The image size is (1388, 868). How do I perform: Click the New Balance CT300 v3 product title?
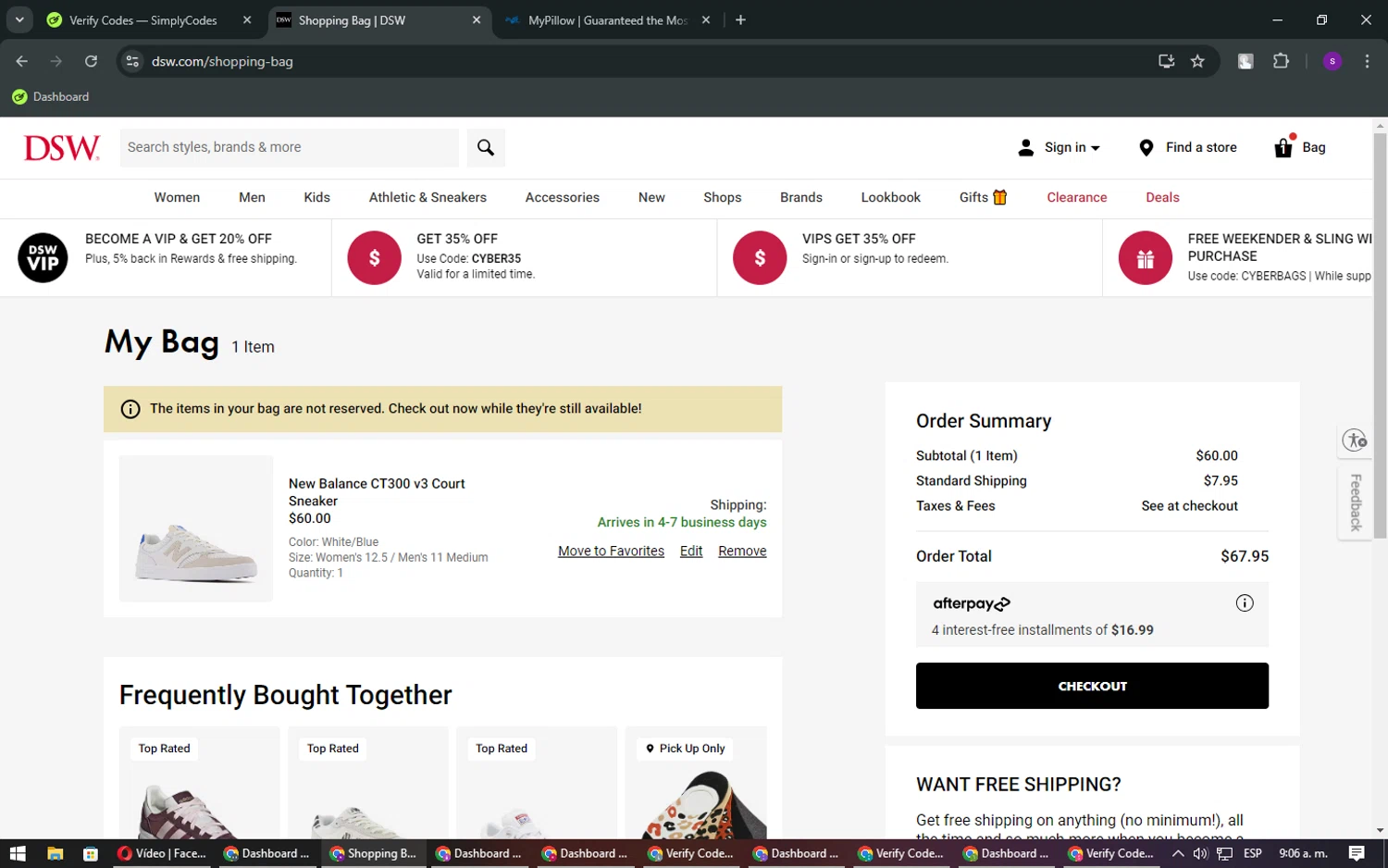click(x=377, y=492)
